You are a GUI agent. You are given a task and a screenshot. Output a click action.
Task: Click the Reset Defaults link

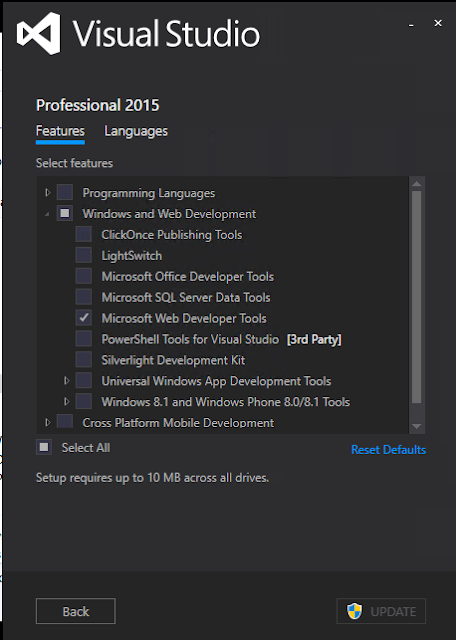pos(388,449)
